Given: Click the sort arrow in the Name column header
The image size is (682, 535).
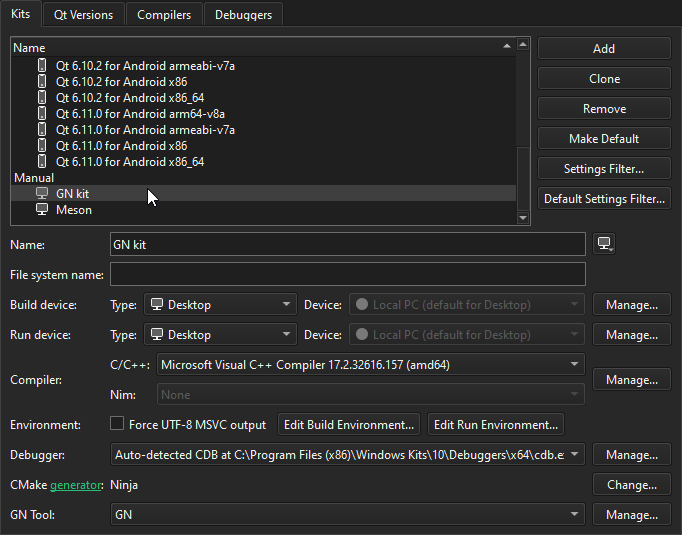Looking at the screenshot, I should point(507,46).
